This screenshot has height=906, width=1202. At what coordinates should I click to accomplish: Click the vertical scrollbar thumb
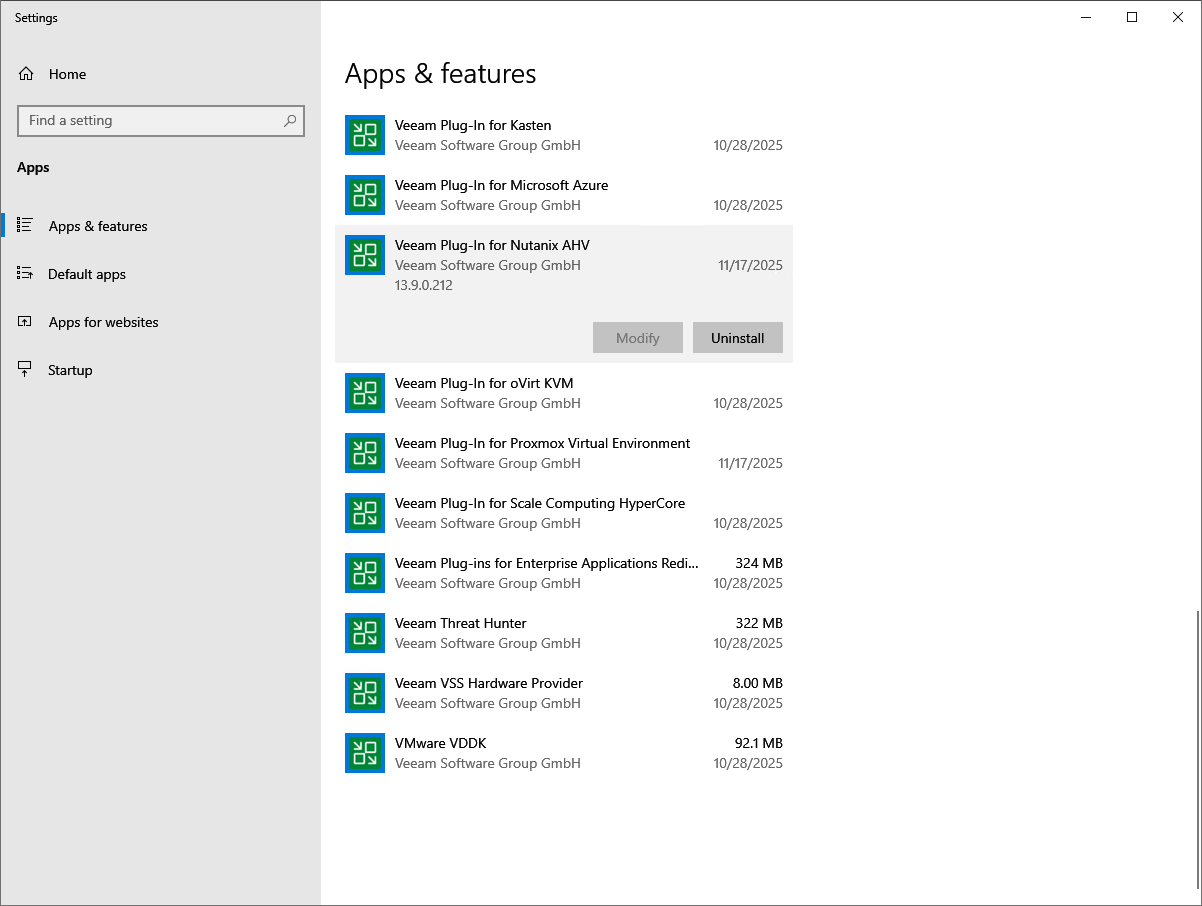1199,750
